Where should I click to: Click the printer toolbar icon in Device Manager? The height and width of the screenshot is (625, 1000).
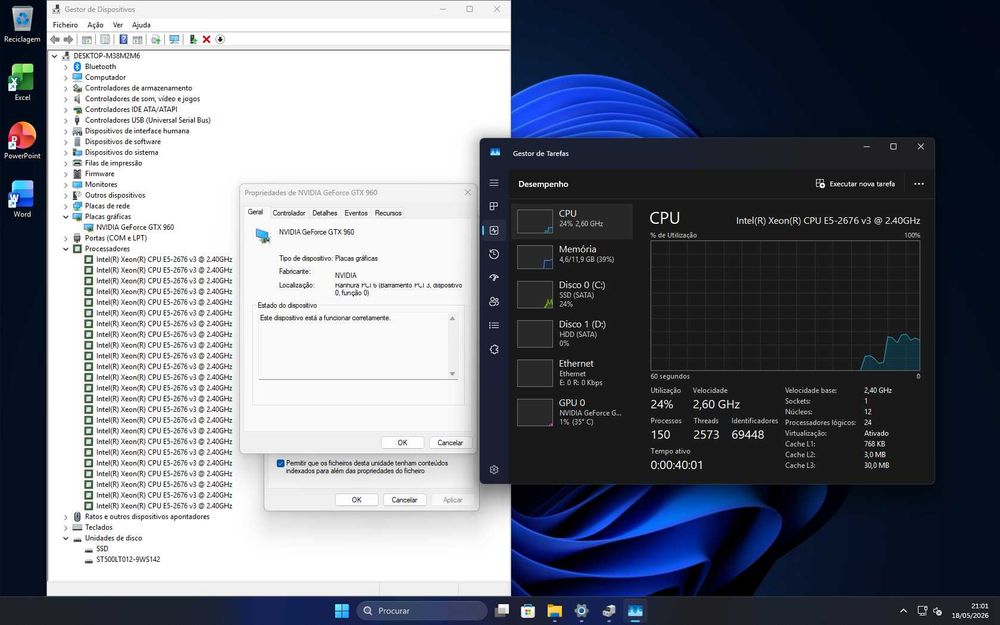pyautogui.click(x=156, y=40)
